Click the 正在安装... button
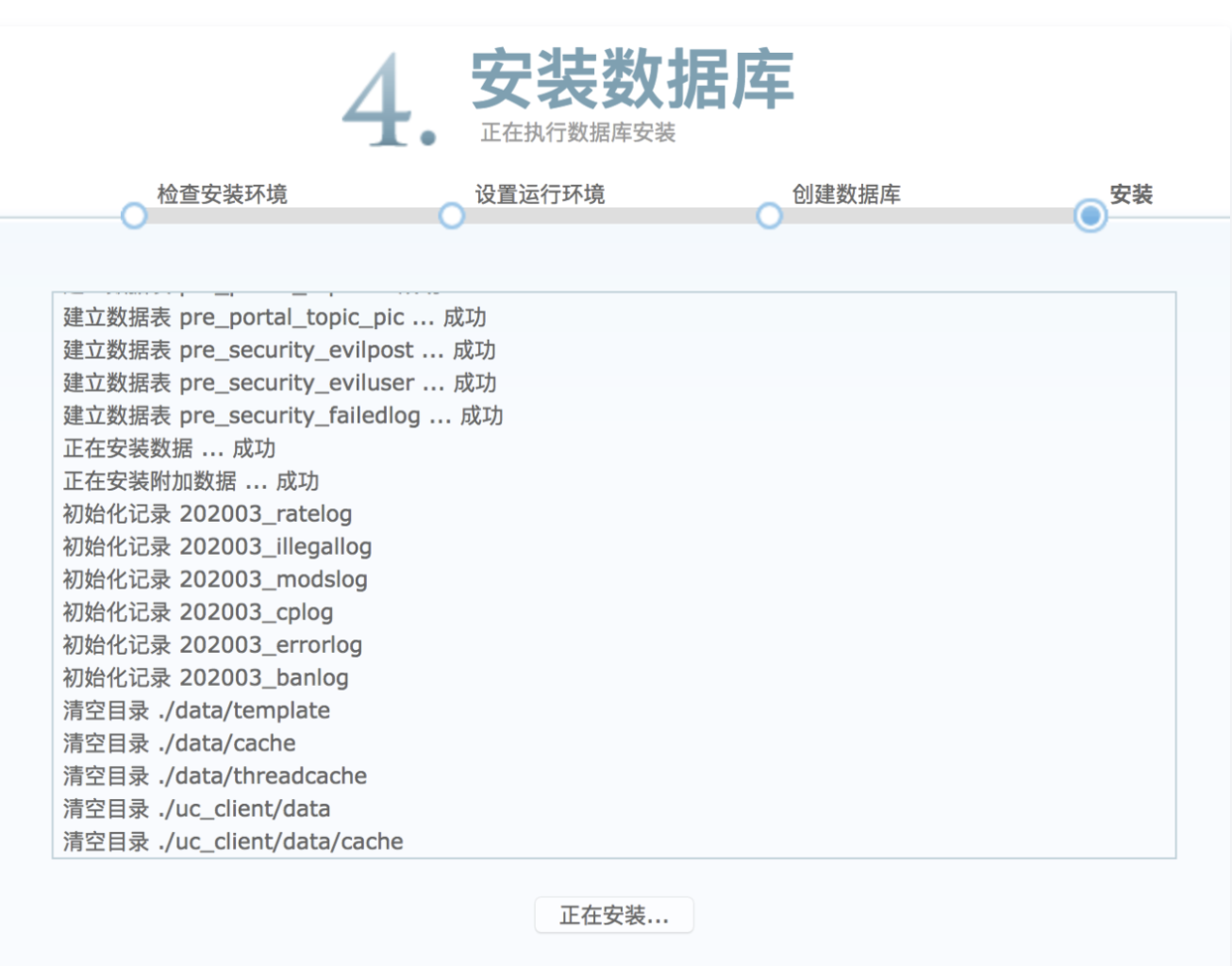 614,915
